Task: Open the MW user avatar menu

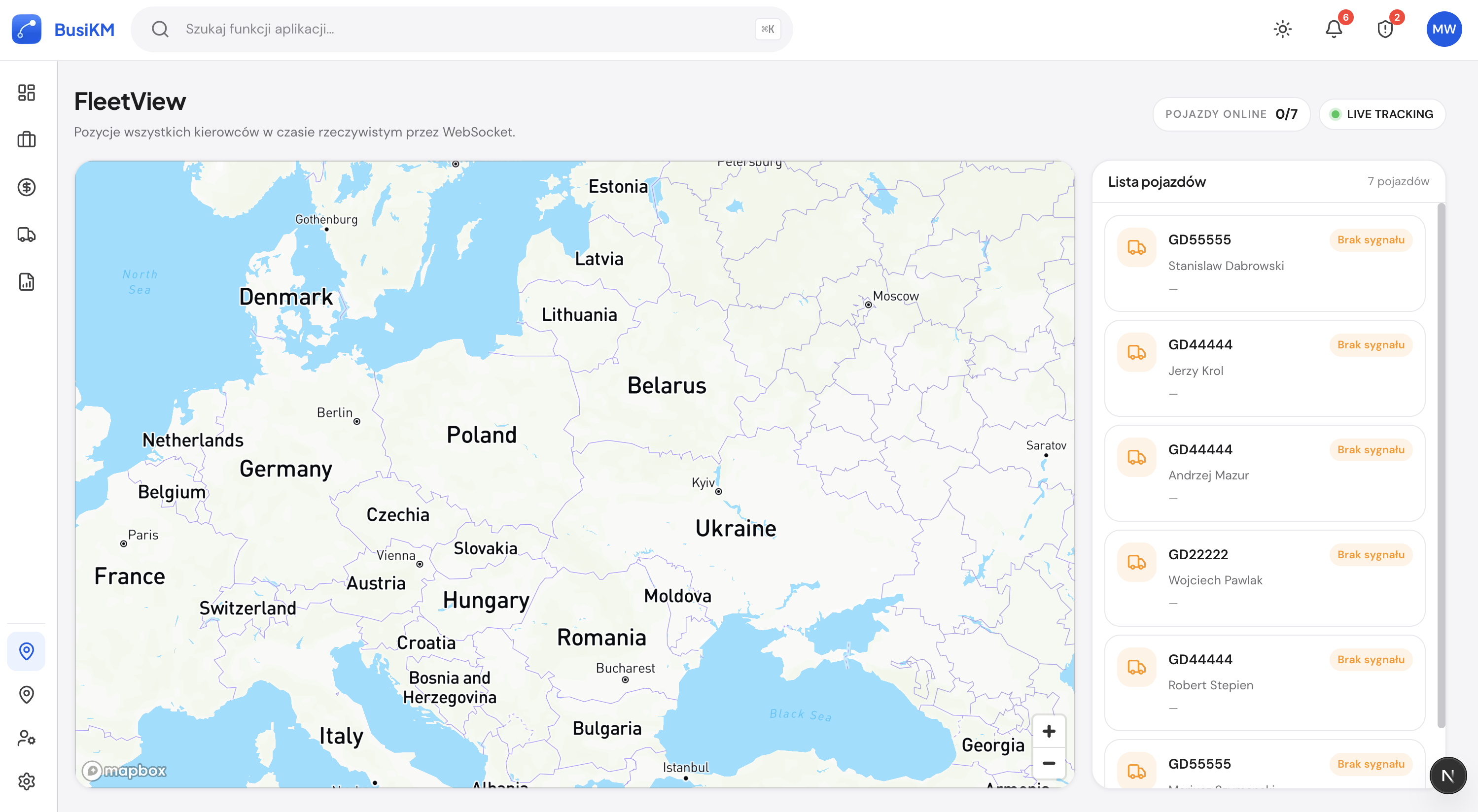Action: click(1444, 29)
